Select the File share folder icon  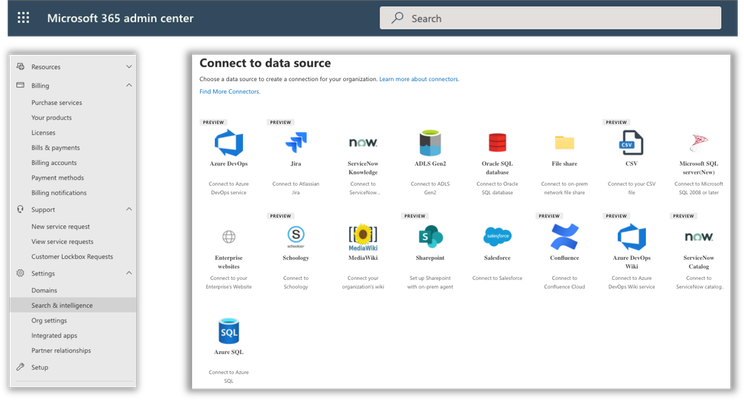(x=564, y=142)
